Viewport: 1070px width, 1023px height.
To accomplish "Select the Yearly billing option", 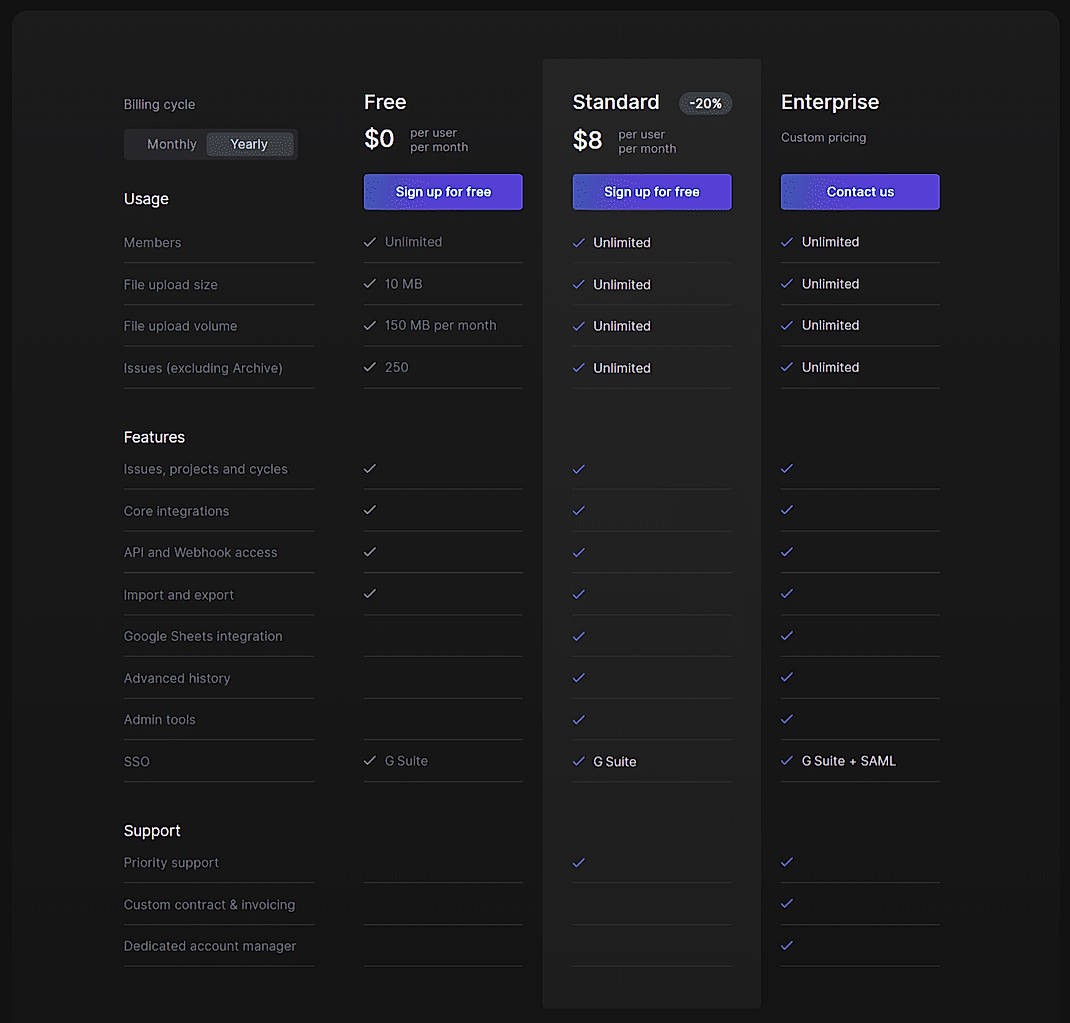I will click(248, 143).
